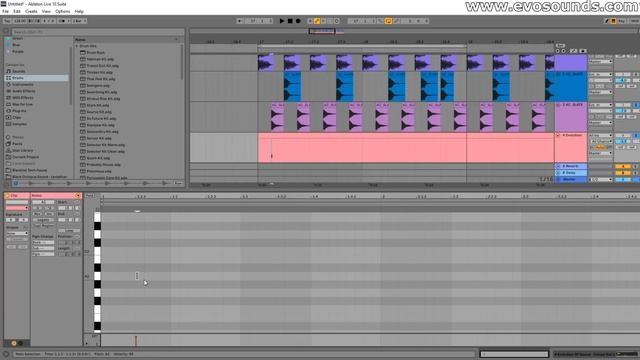Open Packs under Places
Image resolution: width=640 pixels, height=360 pixels.
(17, 144)
